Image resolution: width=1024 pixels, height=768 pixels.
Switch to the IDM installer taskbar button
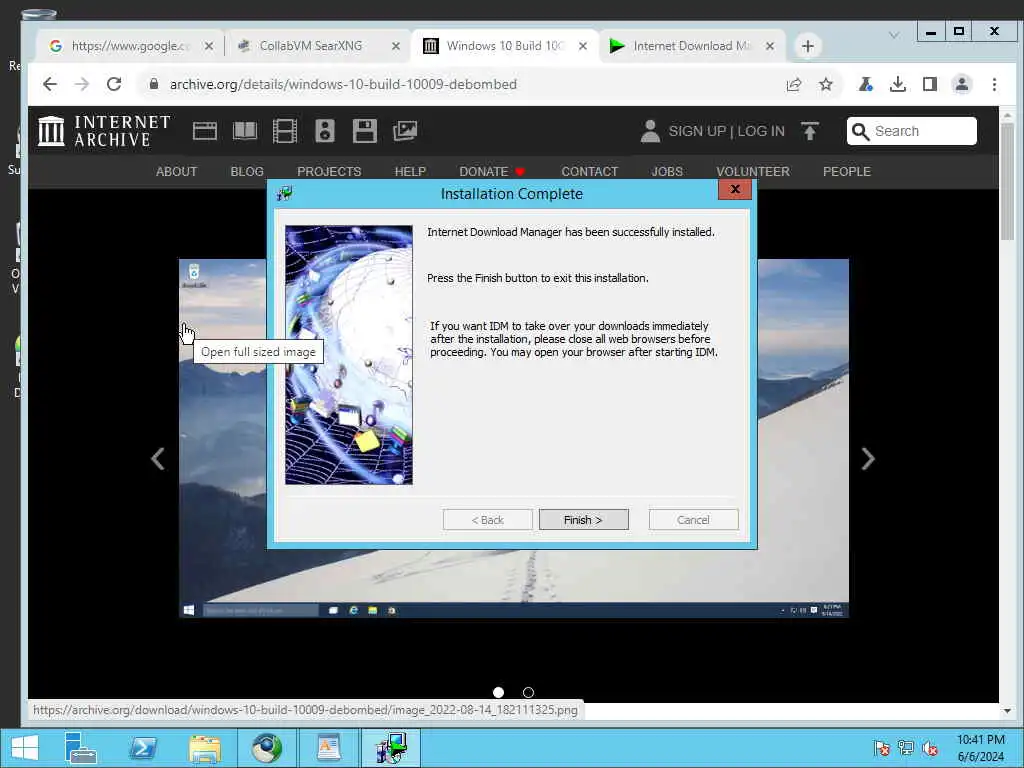(391, 748)
